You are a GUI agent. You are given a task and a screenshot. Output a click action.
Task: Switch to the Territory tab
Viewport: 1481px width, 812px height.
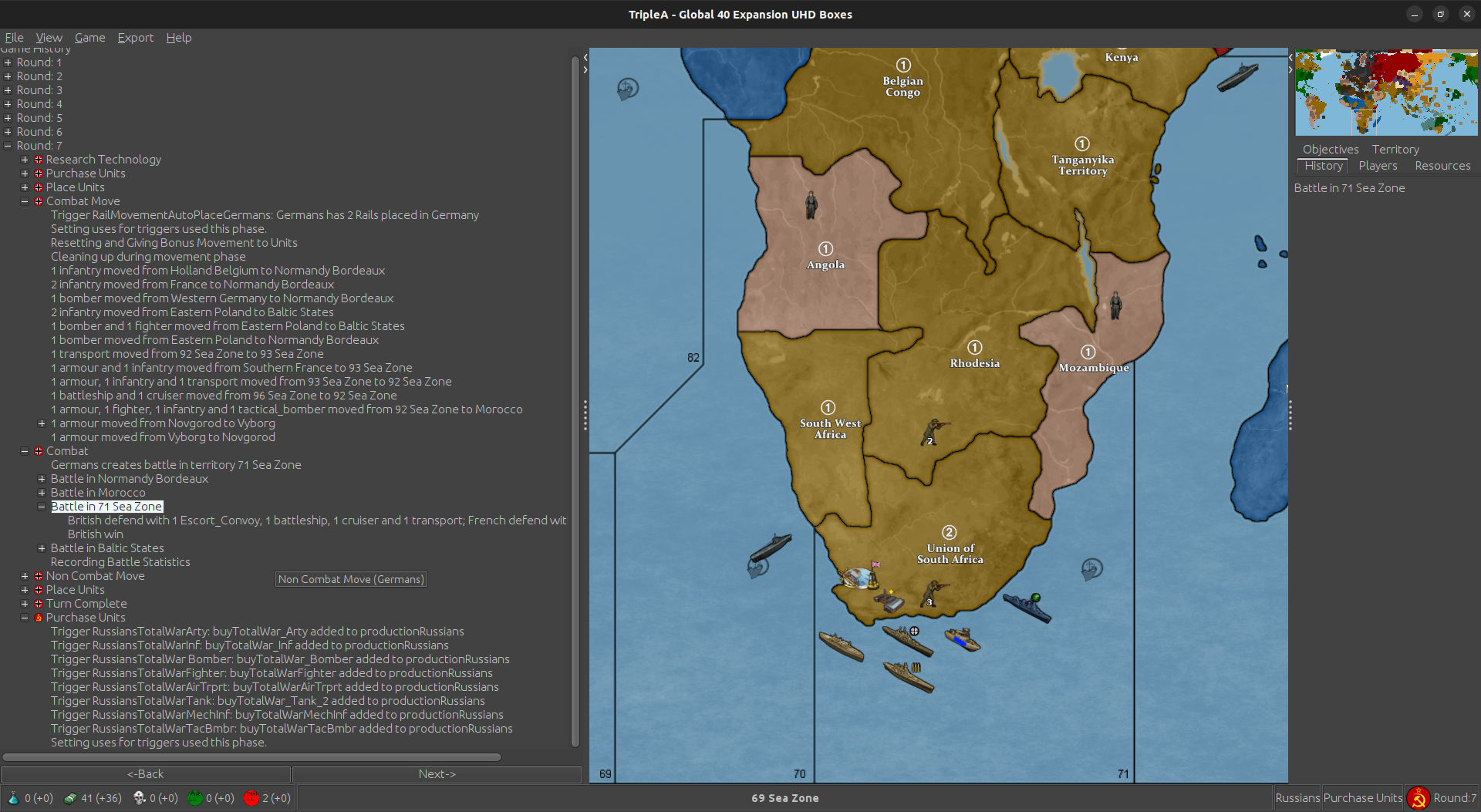point(1395,149)
